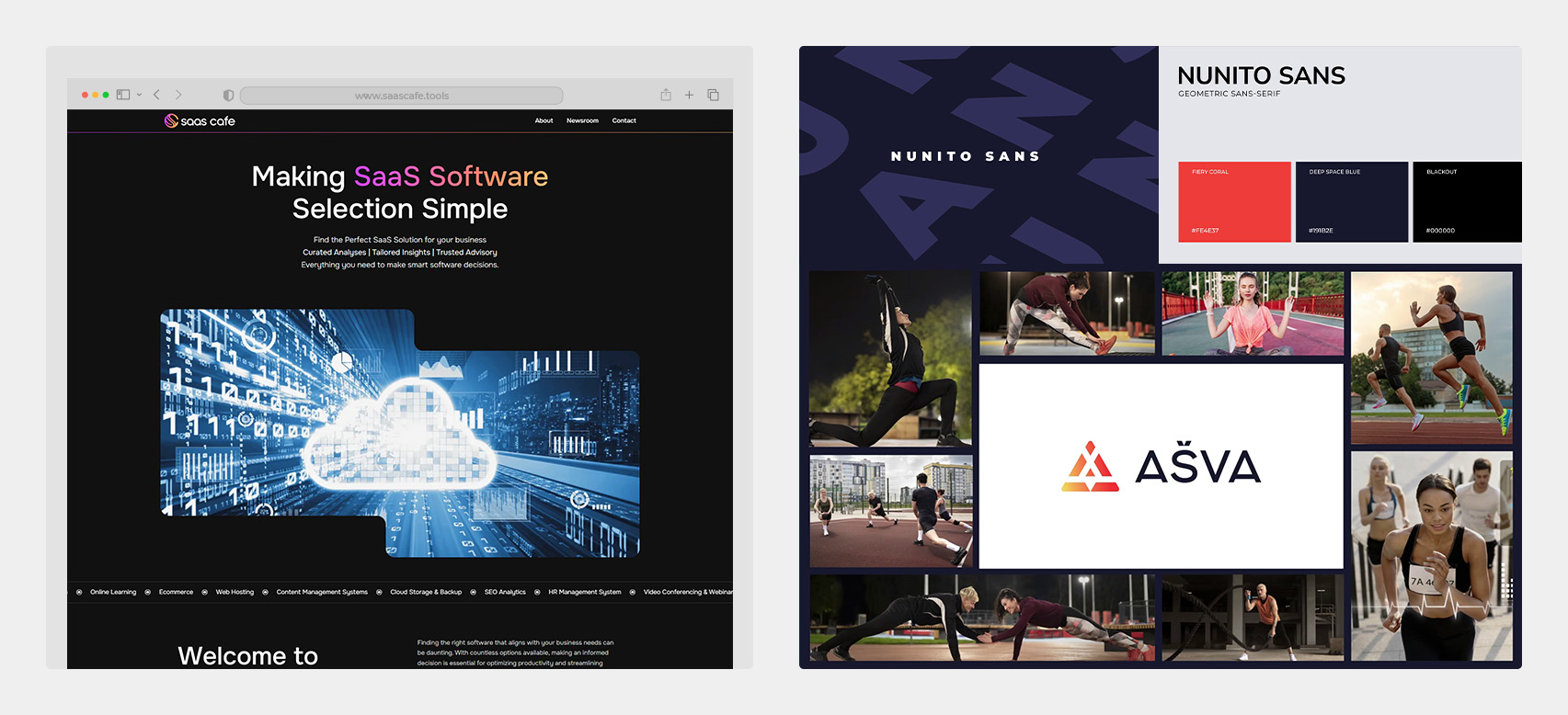Open the About menu item
Viewport: 1568px width, 715px height.
[x=544, y=120]
